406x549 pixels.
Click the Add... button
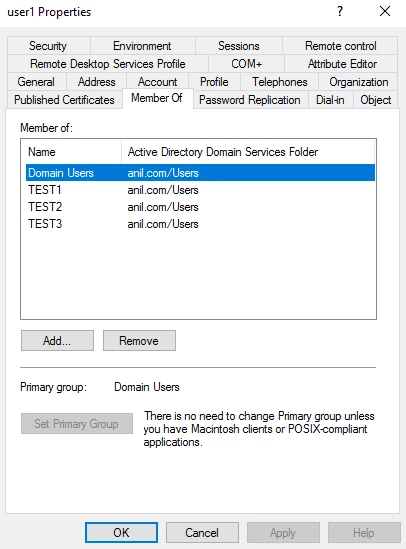tap(57, 340)
